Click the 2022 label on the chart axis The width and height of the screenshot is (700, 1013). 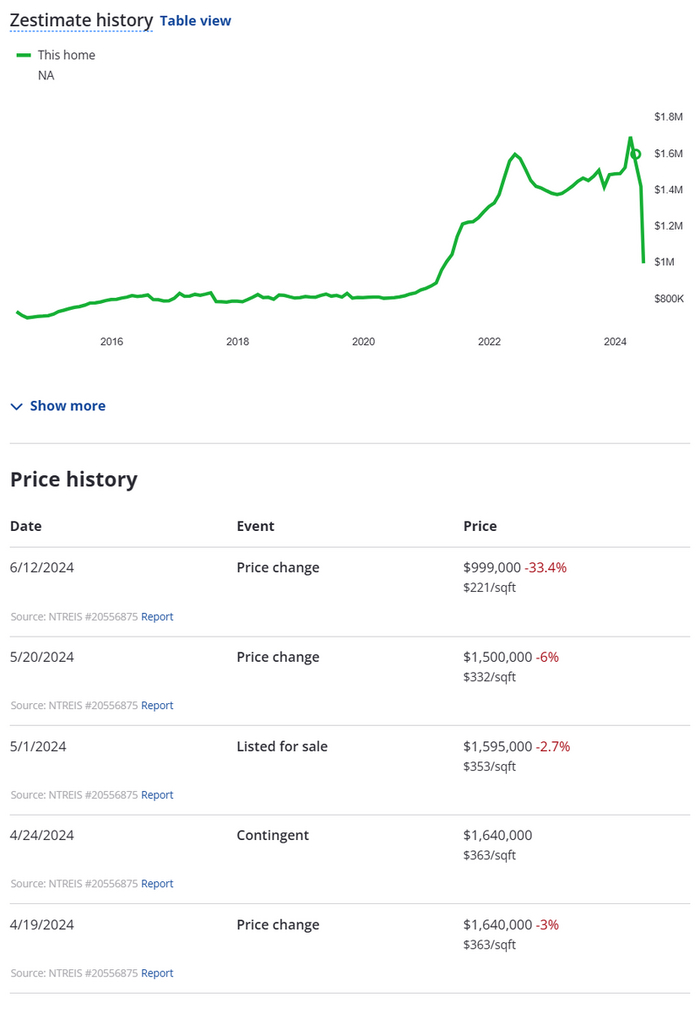point(489,342)
